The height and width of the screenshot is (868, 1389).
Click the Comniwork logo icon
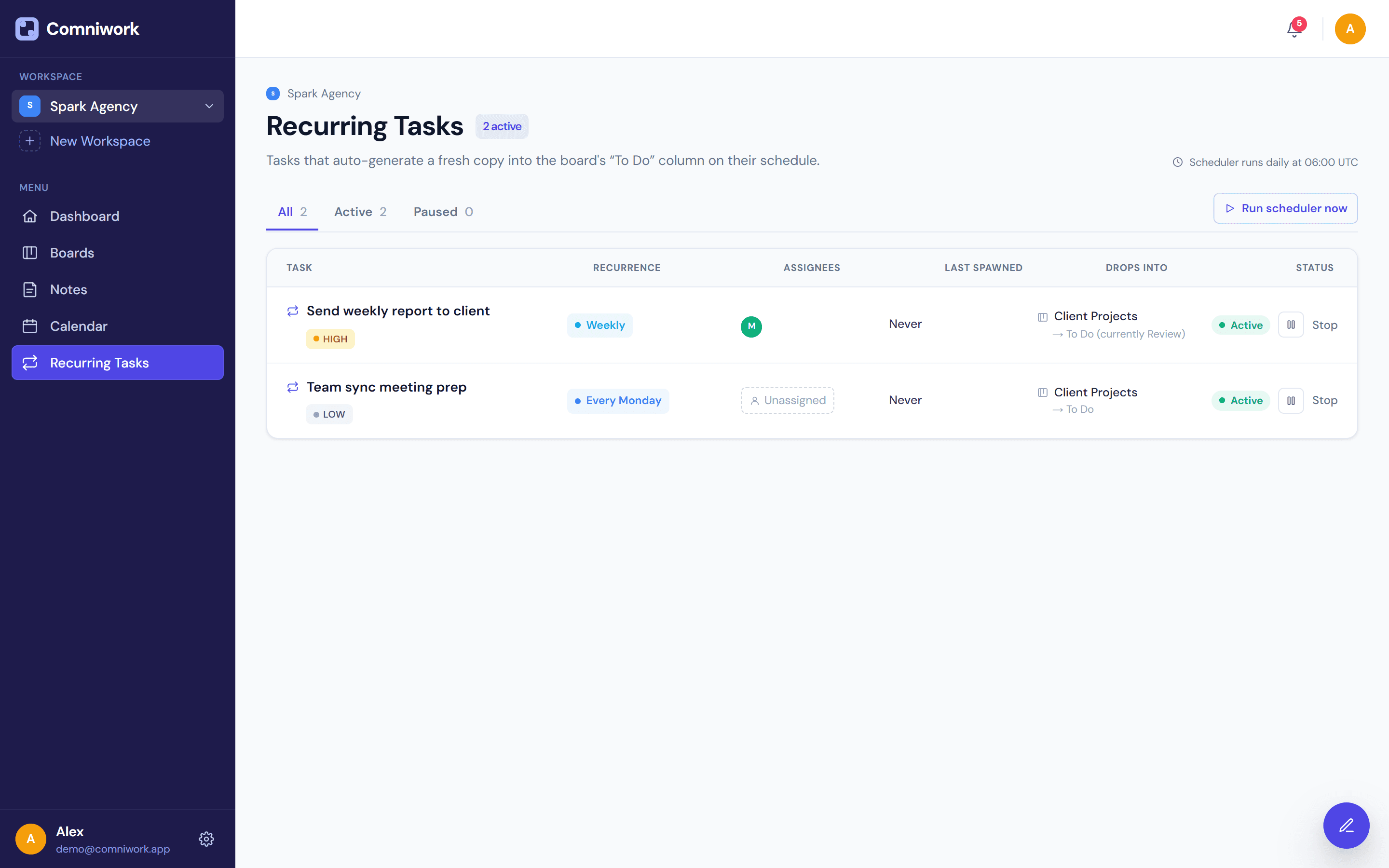27,29
